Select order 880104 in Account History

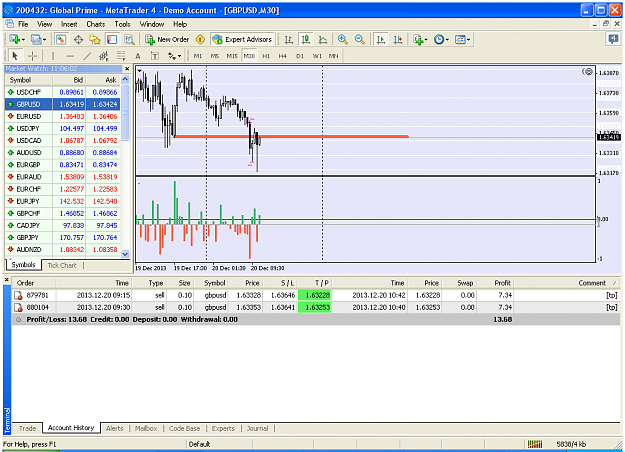[x=316, y=307]
